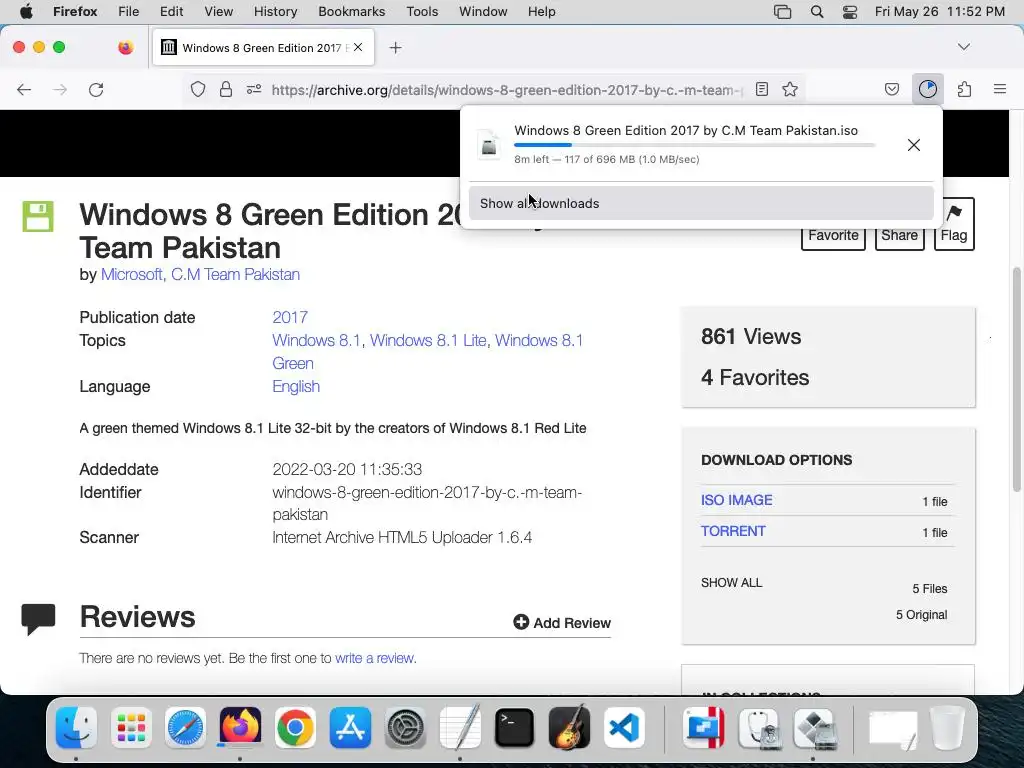Image resolution: width=1024 pixels, height=768 pixels.
Task: Select the Windows 8 Green Edition tab
Action: point(264,48)
